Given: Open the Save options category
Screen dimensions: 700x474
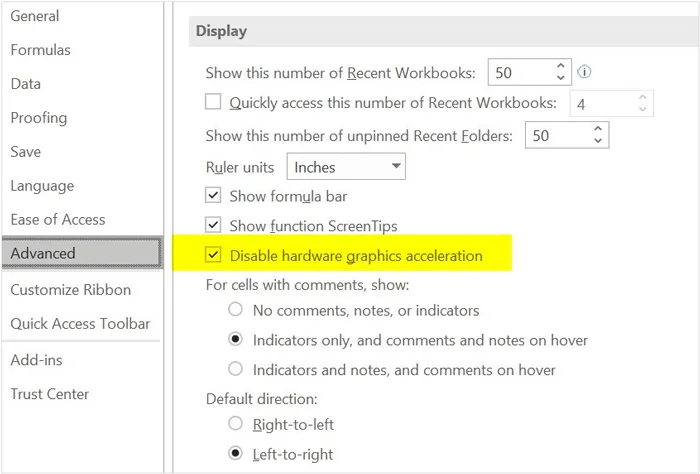Looking at the screenshot, I should coord(26,152).
